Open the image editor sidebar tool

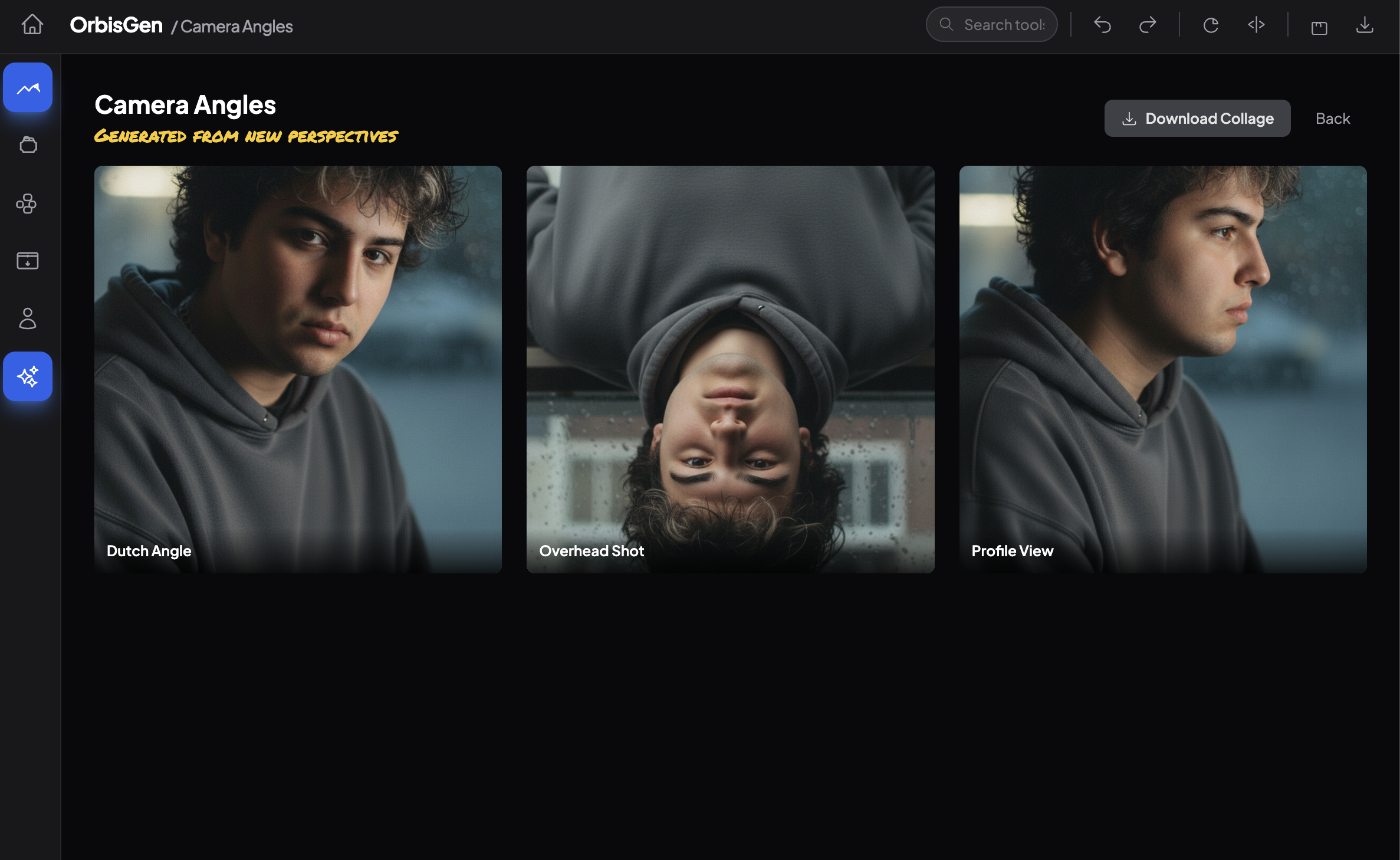[28, 88]
